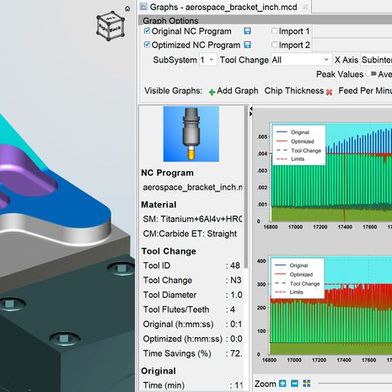Click the tool holder thumbnail image

point(191,134)
